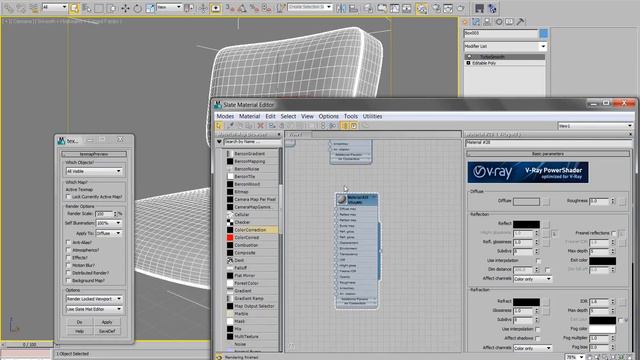Open the Self Illumination 100% dropdown
640x360 pixels.
pyautogui.click(x=109, y=223)
